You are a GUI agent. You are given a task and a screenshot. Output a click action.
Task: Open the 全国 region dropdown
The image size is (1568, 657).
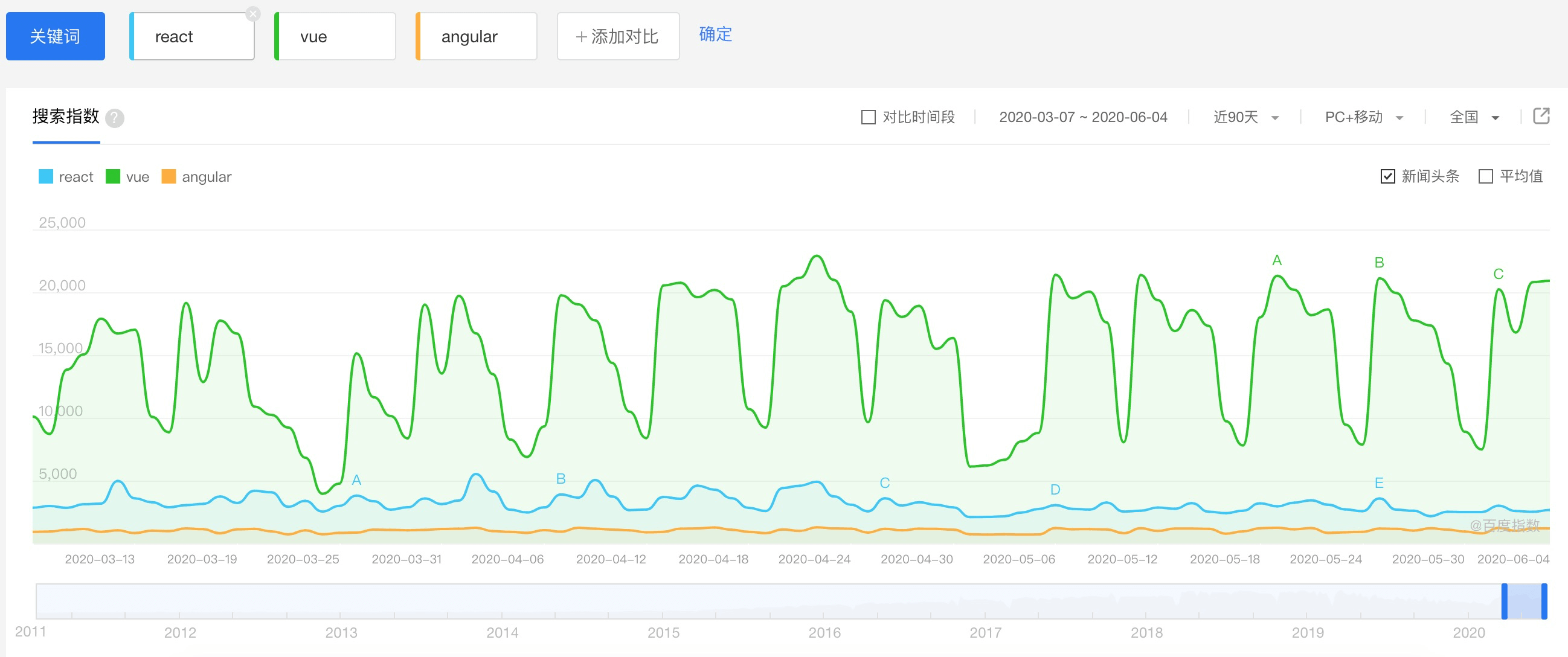(1474, 117)
